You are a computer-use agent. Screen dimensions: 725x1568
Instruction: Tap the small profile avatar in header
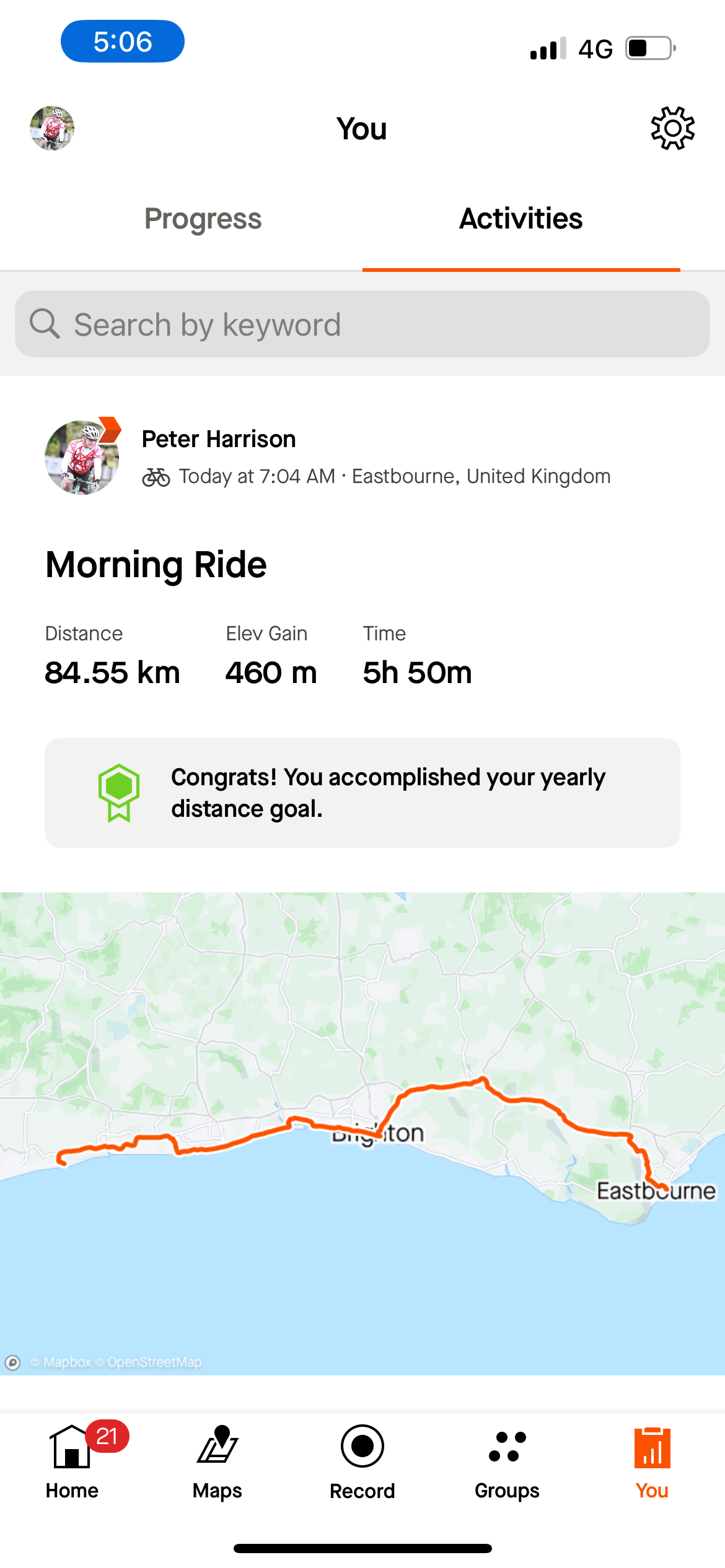pyautogui.click(x=52, y=128)
